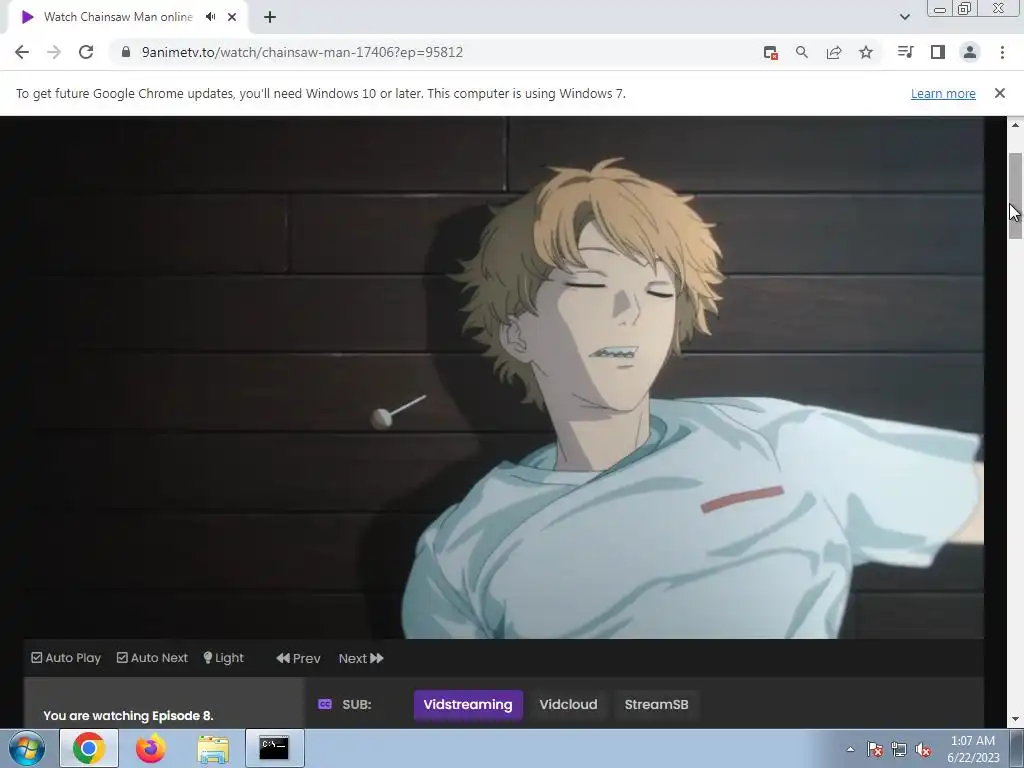Go to the Prev episode
Screen dimensions: 1024x768
tap(298, 658)
